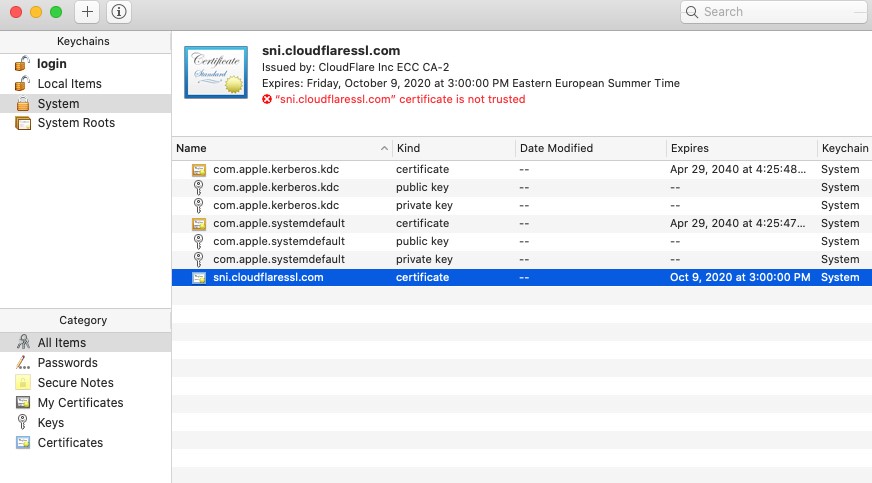Click the info button in toolbar

pyautogui.click(x=119, y=12)
